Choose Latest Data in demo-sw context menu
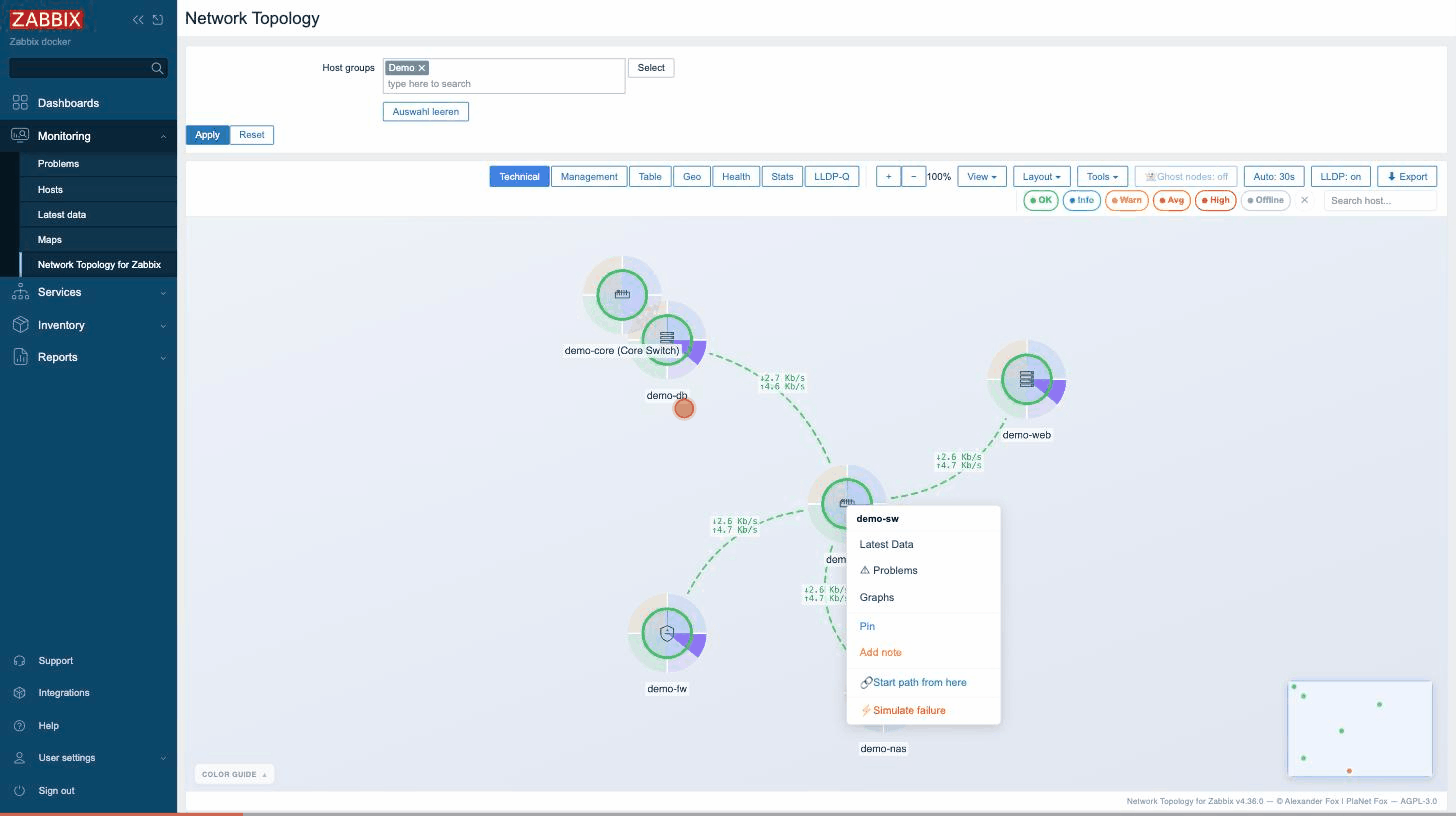Screen dimensions: 1456x816 coord(923,545)
